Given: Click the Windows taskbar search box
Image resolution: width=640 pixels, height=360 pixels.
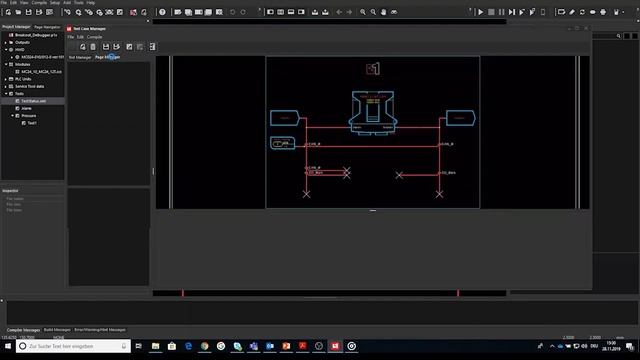Looking at the screenshot, I should click(x=73, y=346).
